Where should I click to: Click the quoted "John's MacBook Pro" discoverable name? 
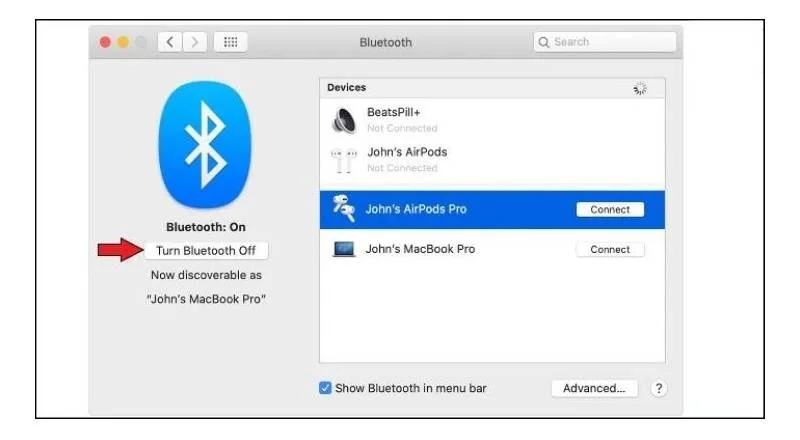(206, 299)
